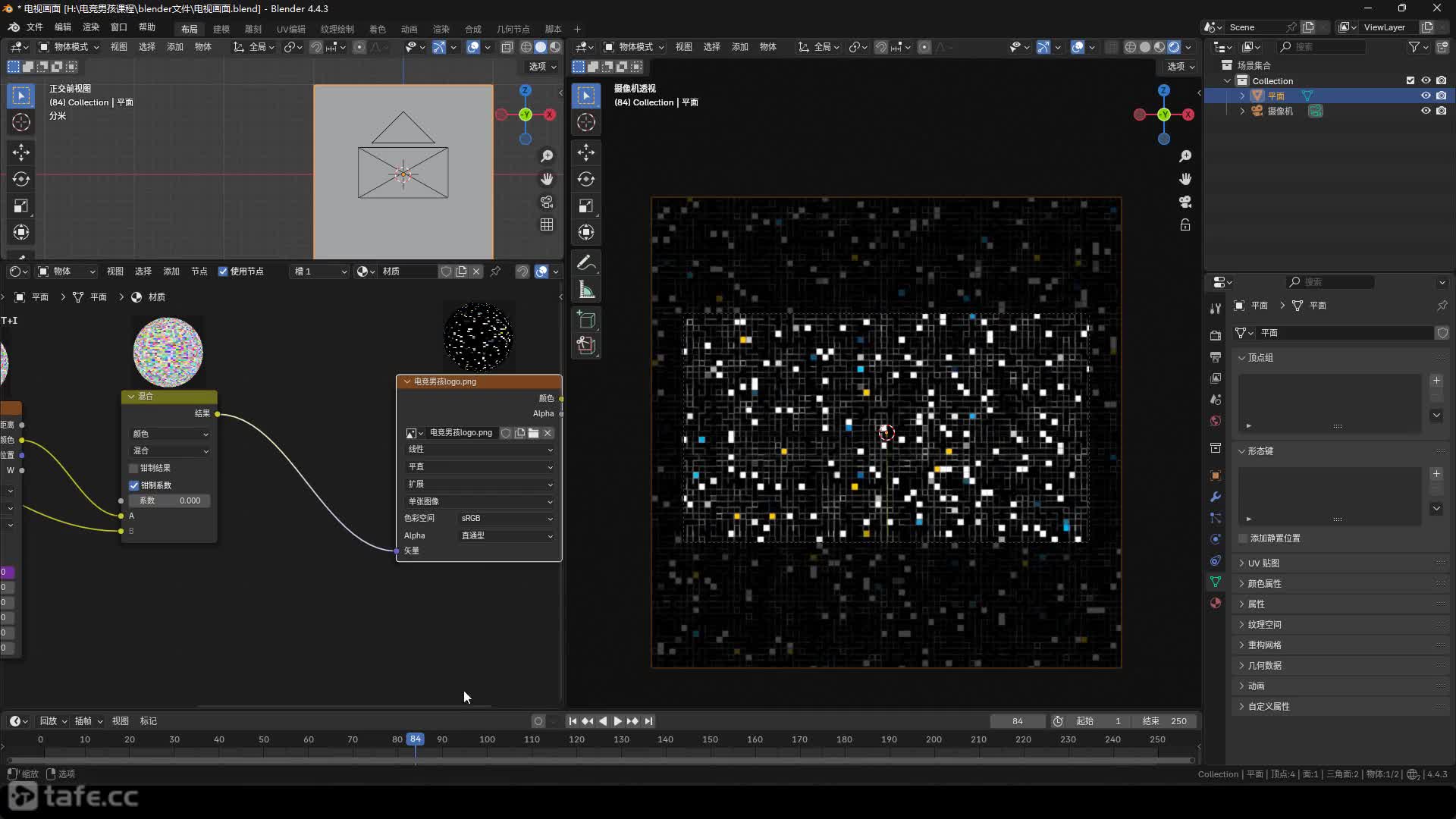
Task: Uncheck the 使用节点 checkbox
Action: (x=223, y=271)
